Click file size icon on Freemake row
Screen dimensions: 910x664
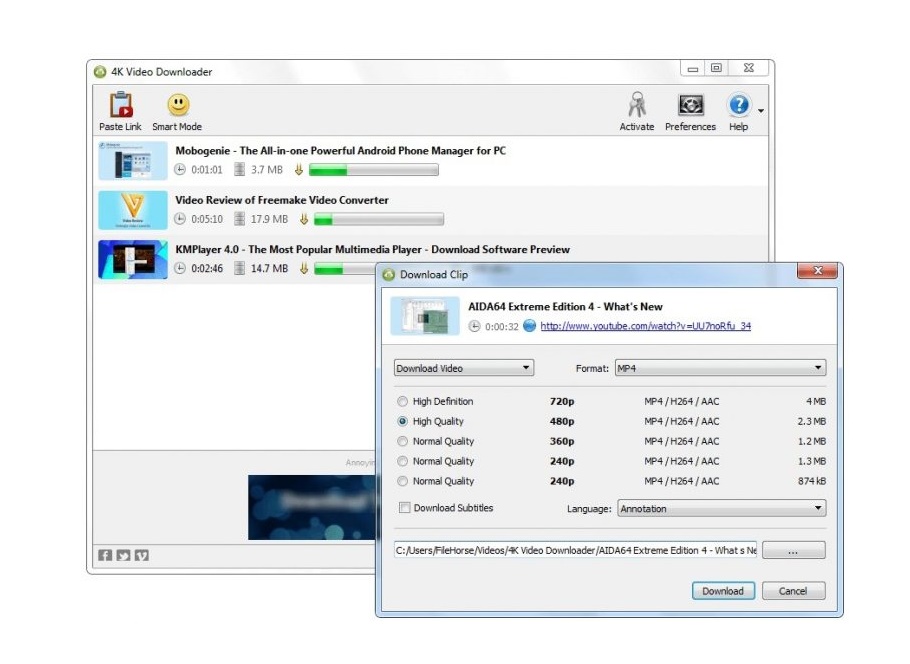point(239,219)
